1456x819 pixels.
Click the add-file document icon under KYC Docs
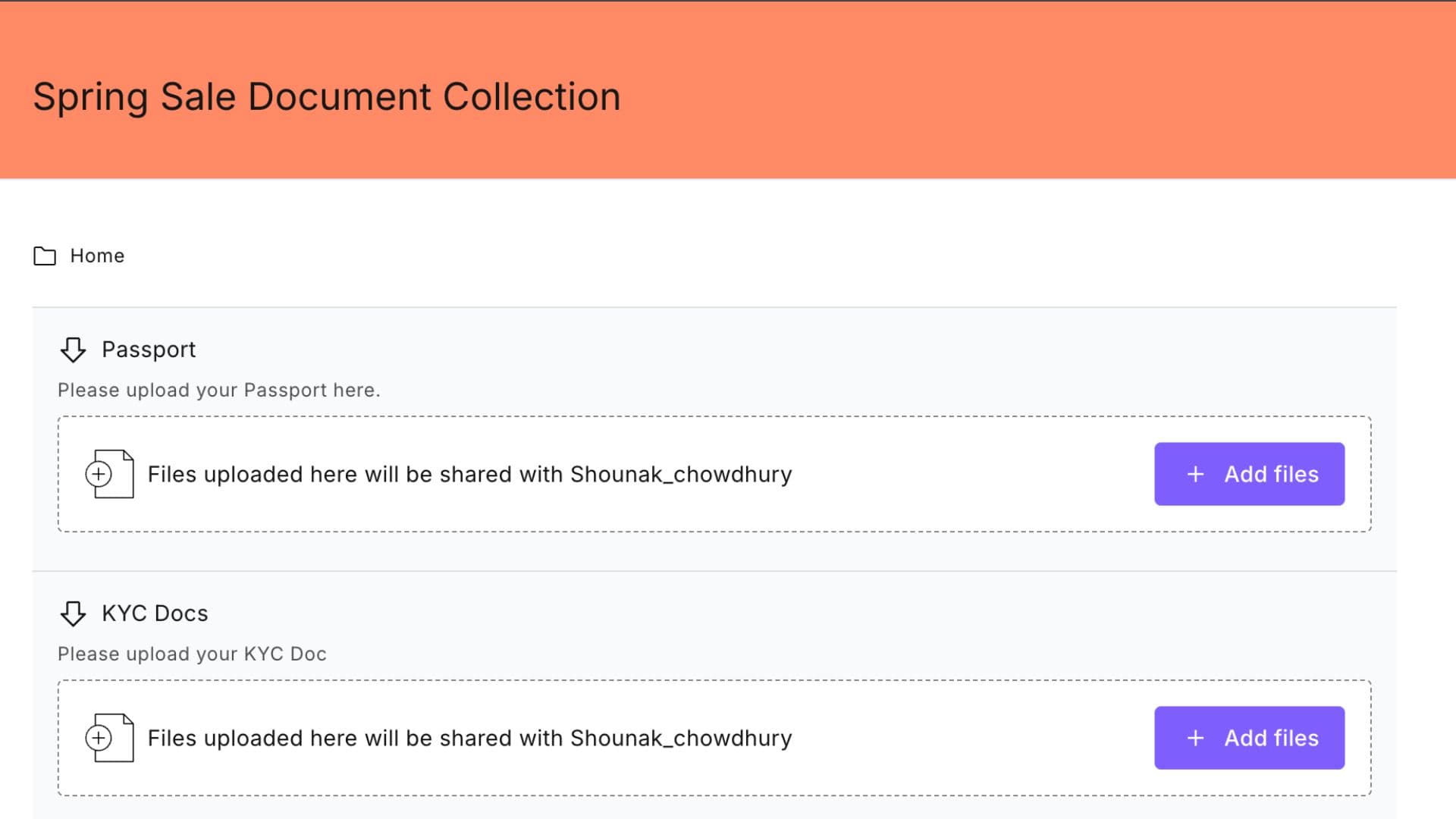110,739
